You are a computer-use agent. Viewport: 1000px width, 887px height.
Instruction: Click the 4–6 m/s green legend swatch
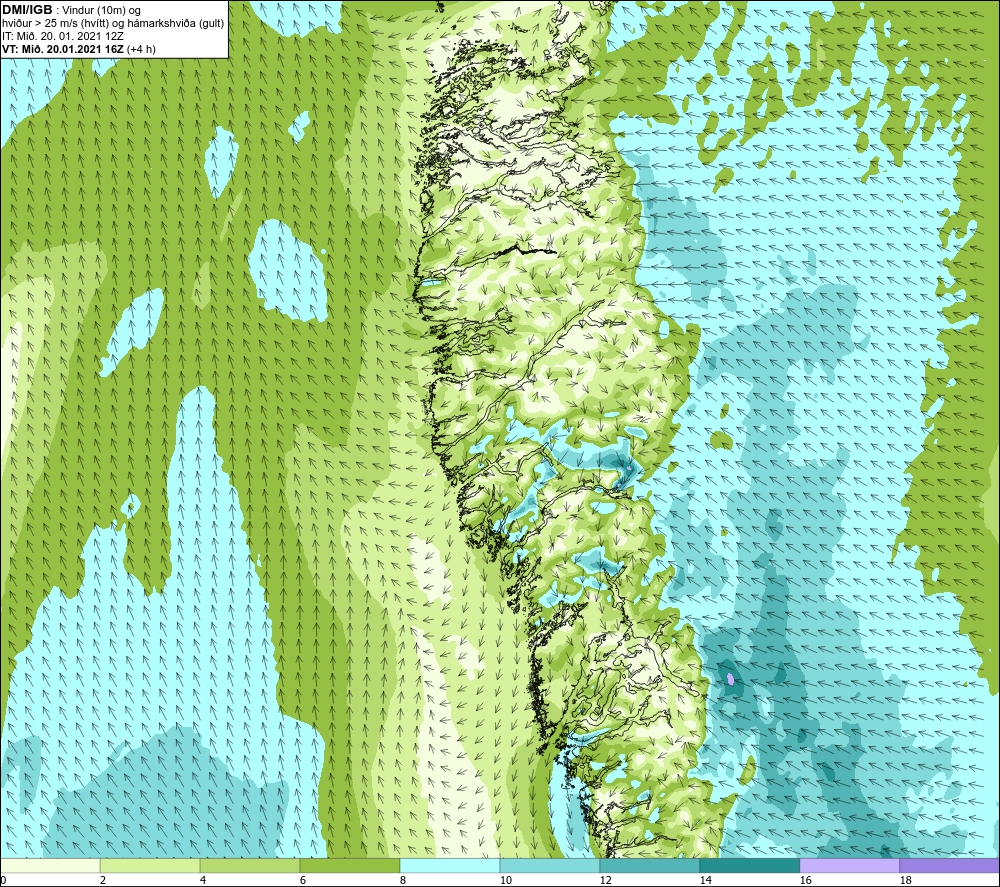tap(250, 865)
